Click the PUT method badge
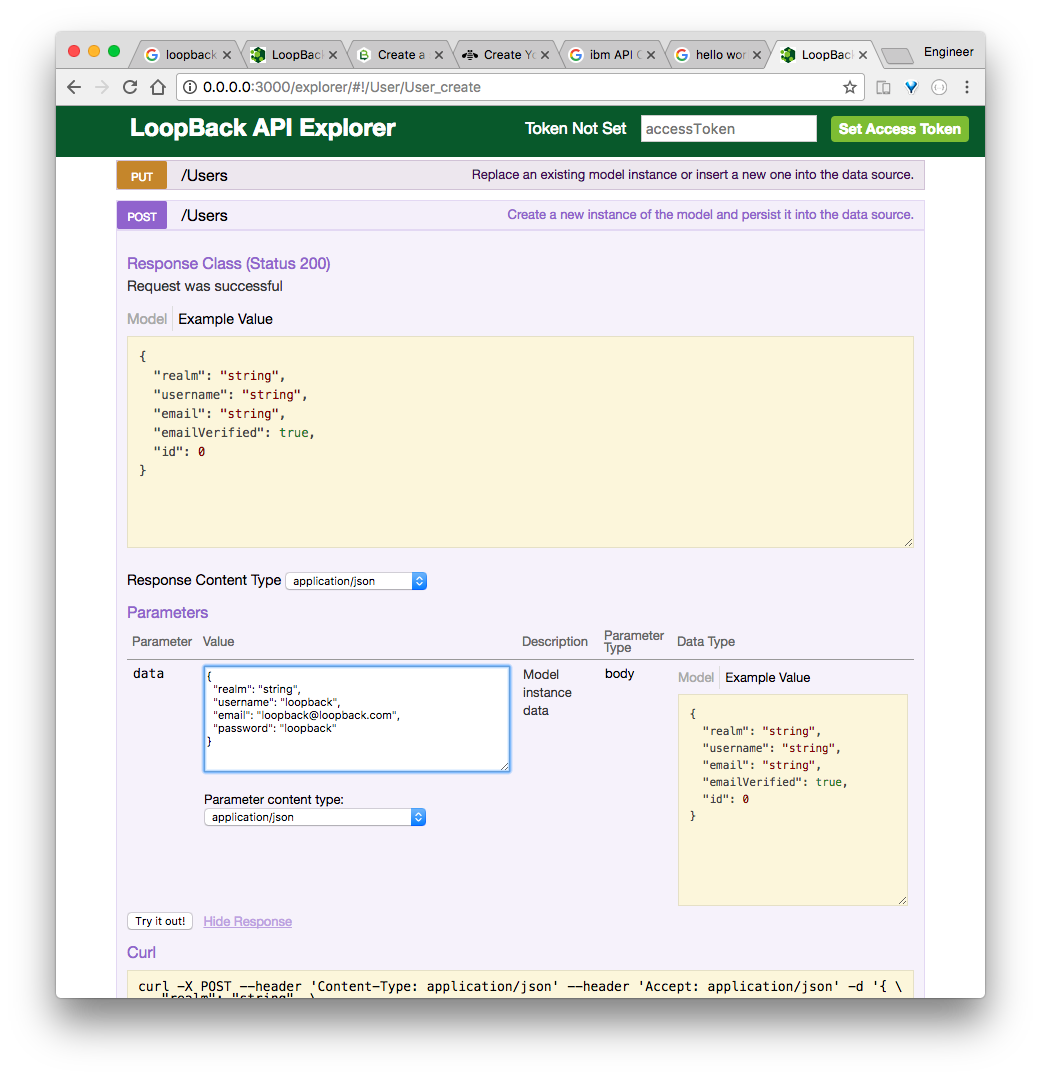This screenshot has width=1041, height=1078. coord(142,176)
